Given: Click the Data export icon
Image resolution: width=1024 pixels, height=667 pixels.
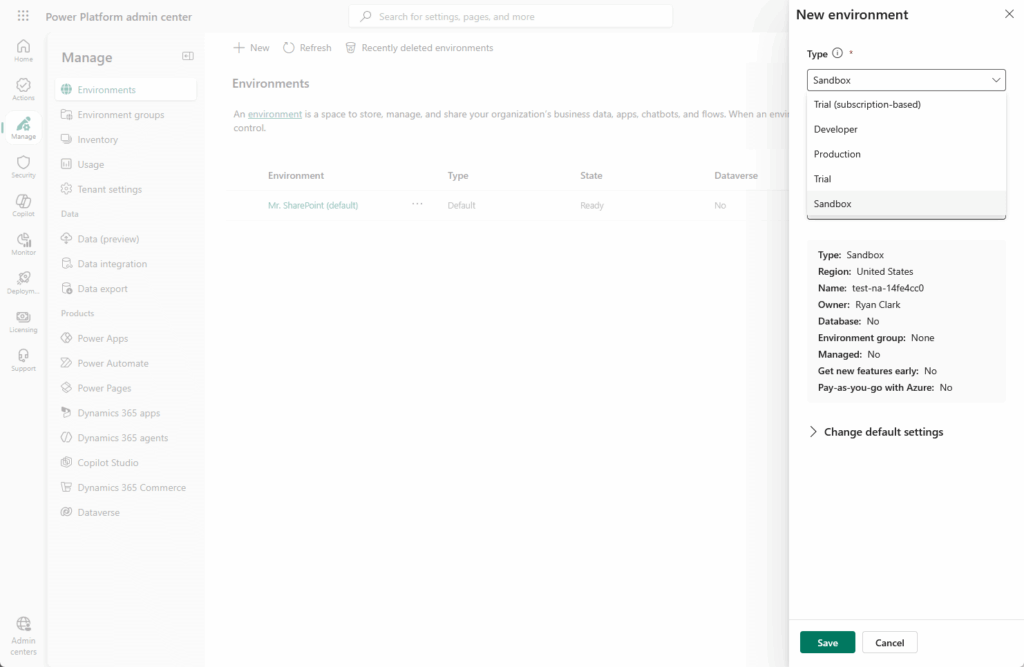Looking at the screenshot, I should 67,288.
